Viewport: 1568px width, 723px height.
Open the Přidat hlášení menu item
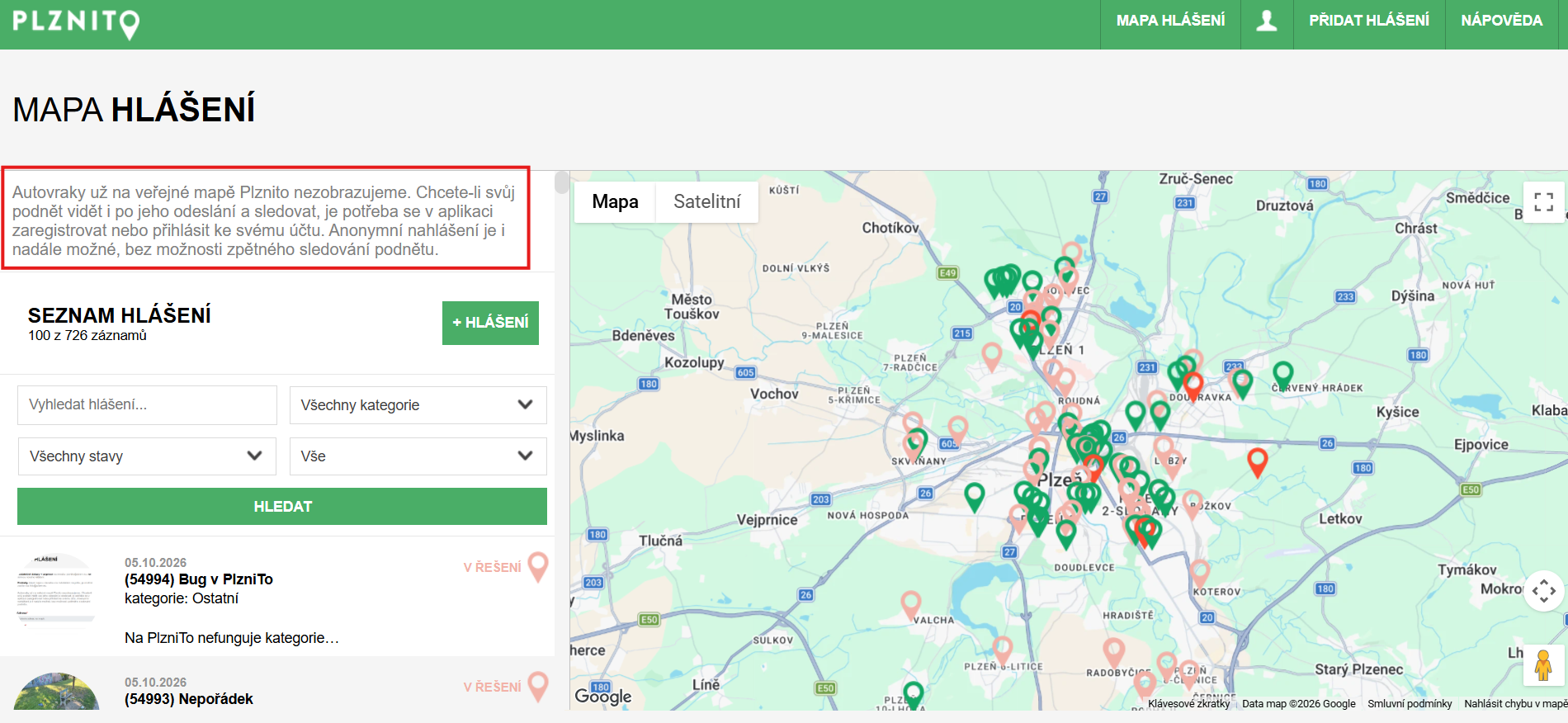(1369, 21)
